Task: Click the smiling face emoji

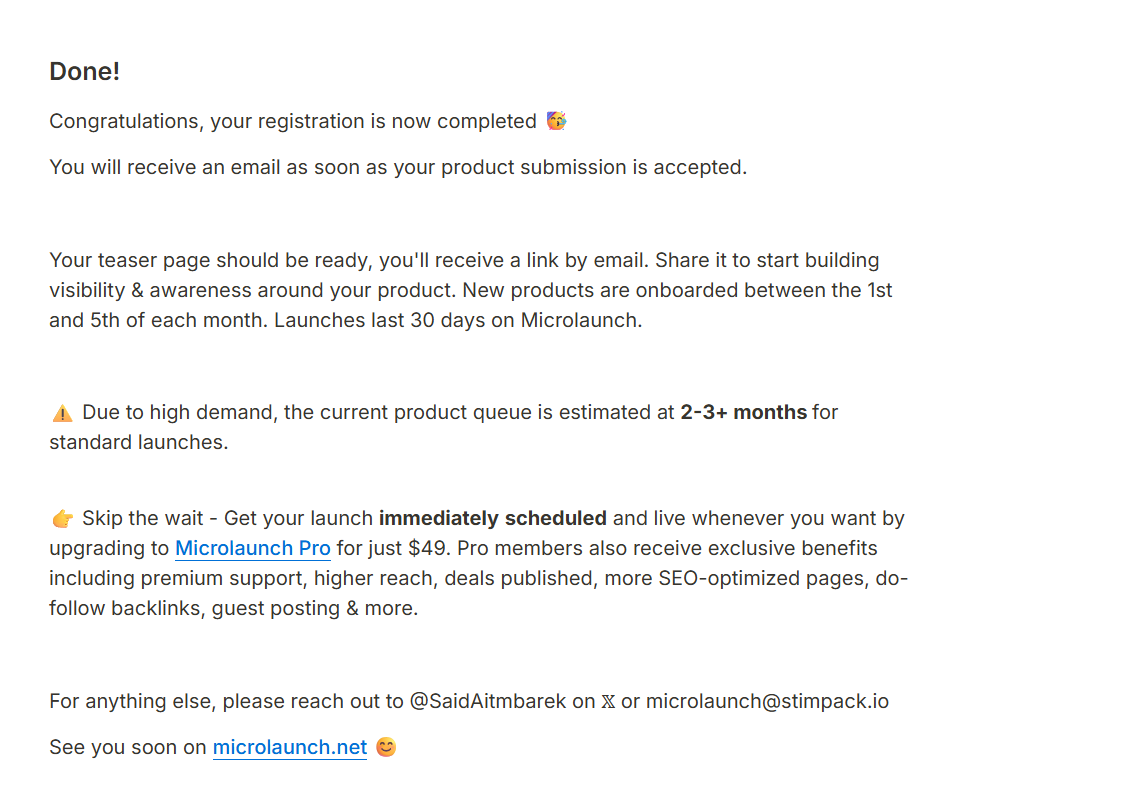Action: [x=386, y=747]
